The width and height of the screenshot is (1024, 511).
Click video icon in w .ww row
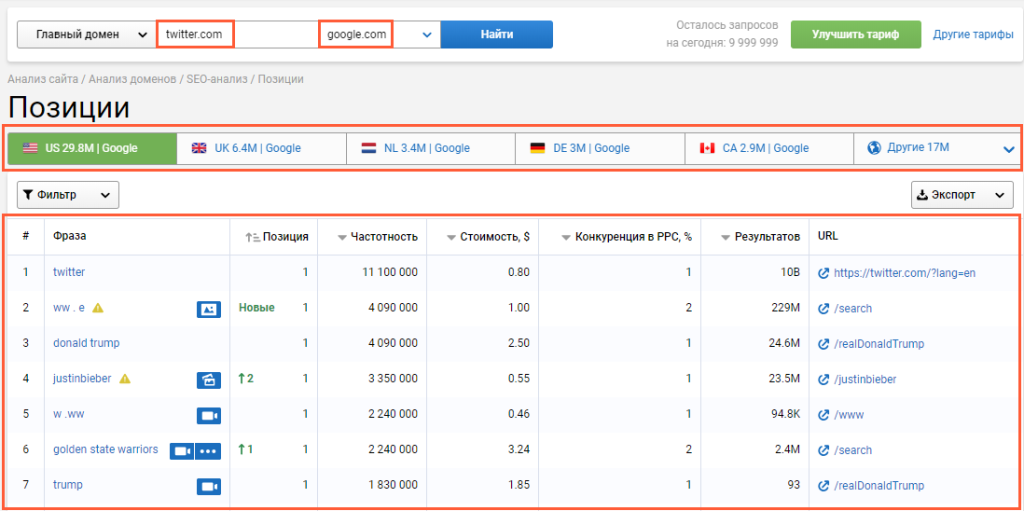click(209, 416)
